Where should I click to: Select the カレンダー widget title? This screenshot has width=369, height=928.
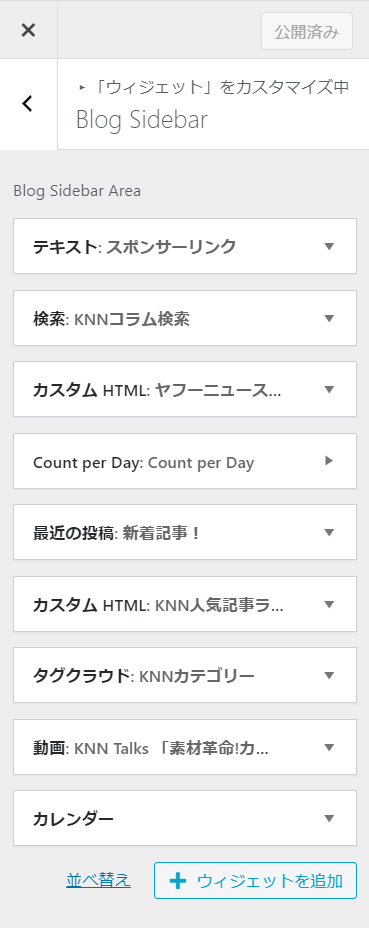(73, 819)
